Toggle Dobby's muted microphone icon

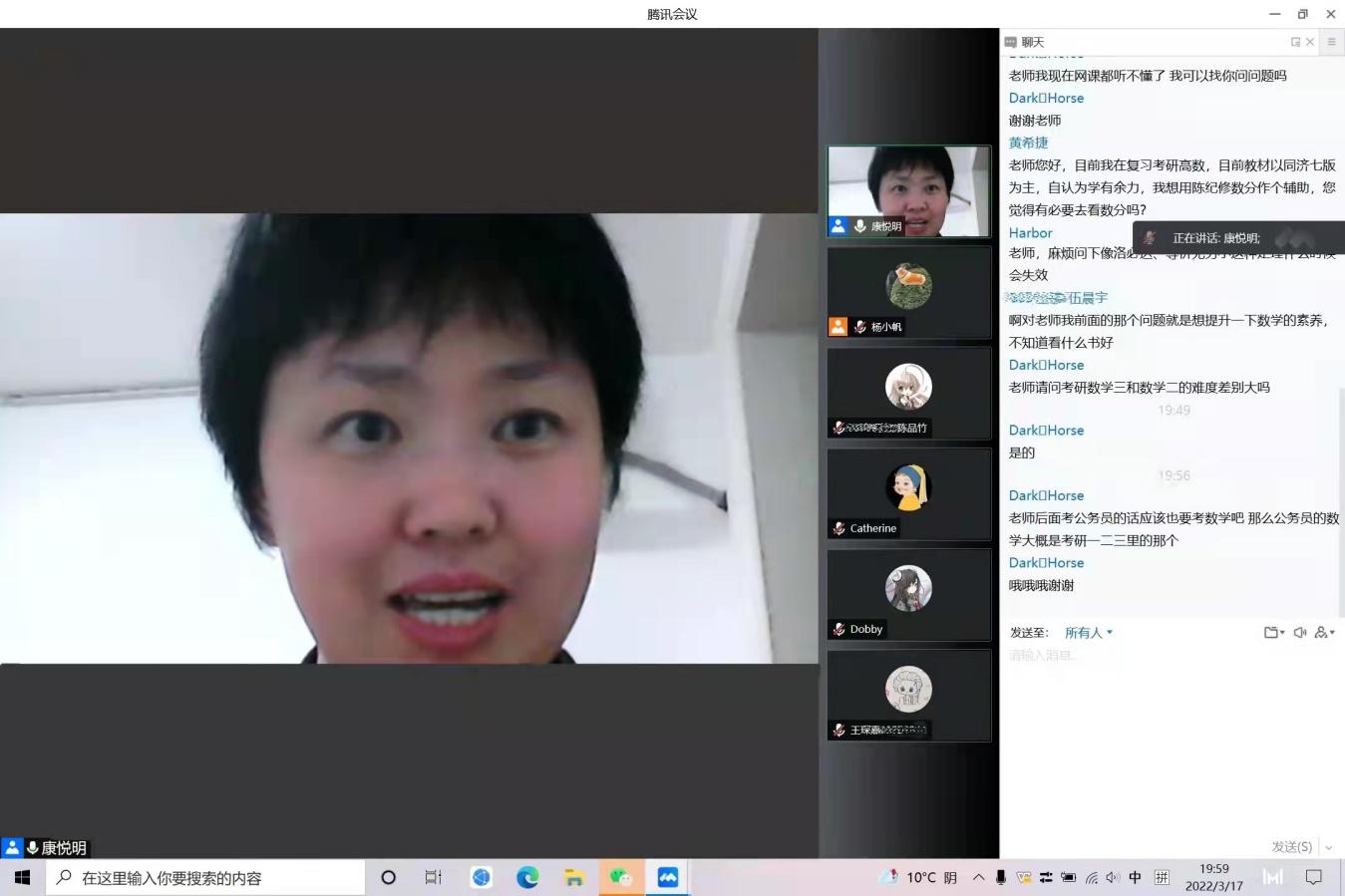coord(840,629)
